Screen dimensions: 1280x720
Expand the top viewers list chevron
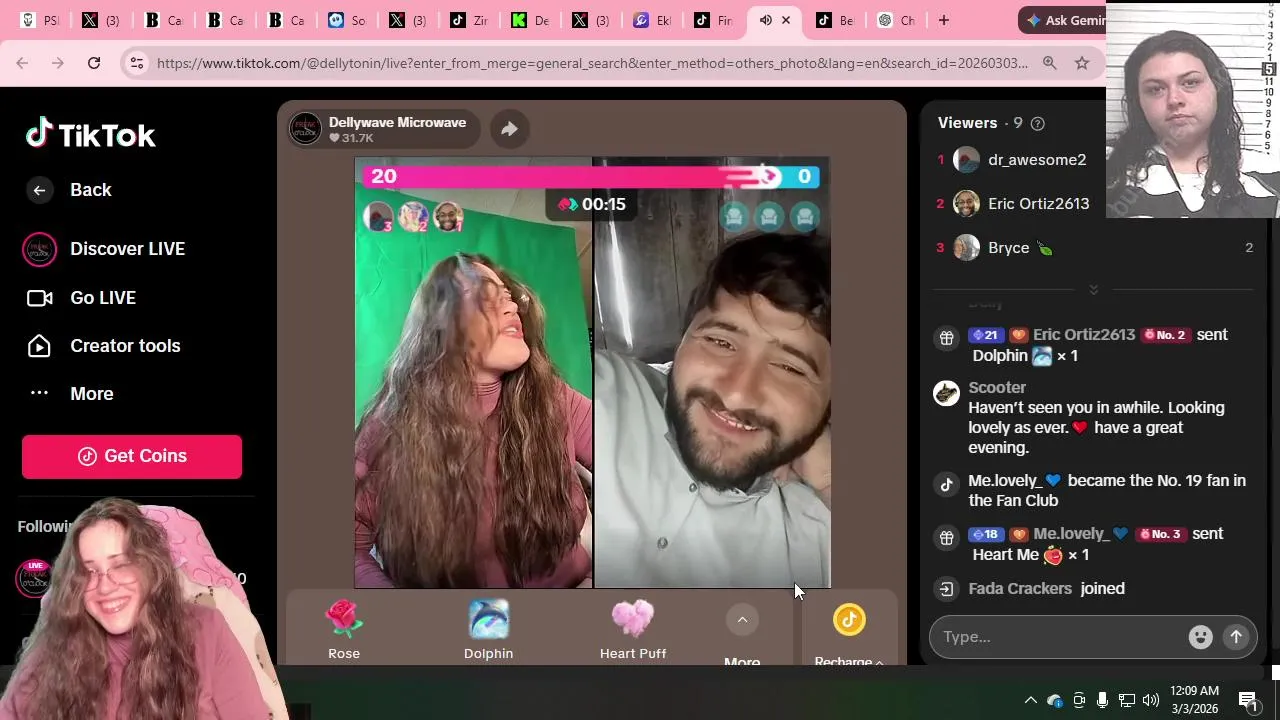point(1093,289)
